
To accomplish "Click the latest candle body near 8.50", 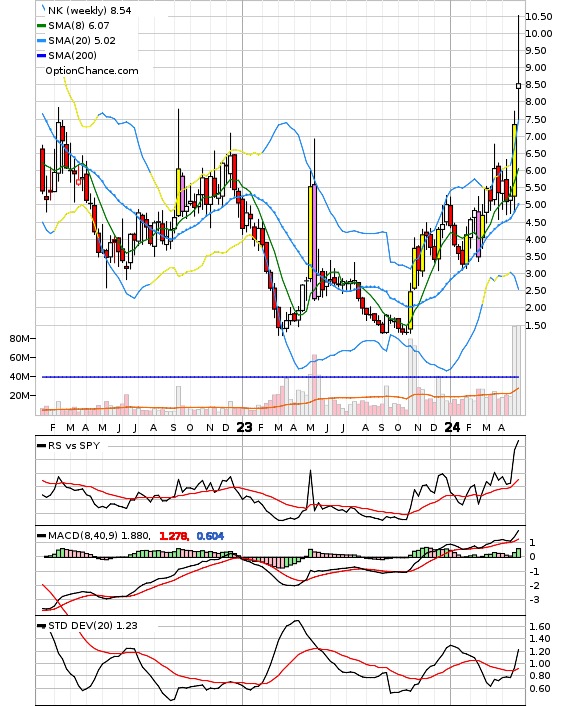I will pos(518,86).
